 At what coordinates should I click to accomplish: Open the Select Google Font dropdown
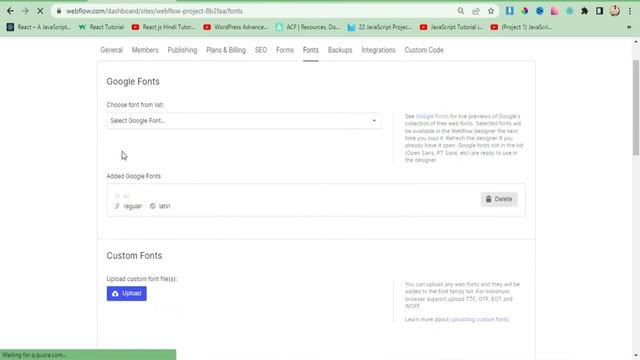244,120
